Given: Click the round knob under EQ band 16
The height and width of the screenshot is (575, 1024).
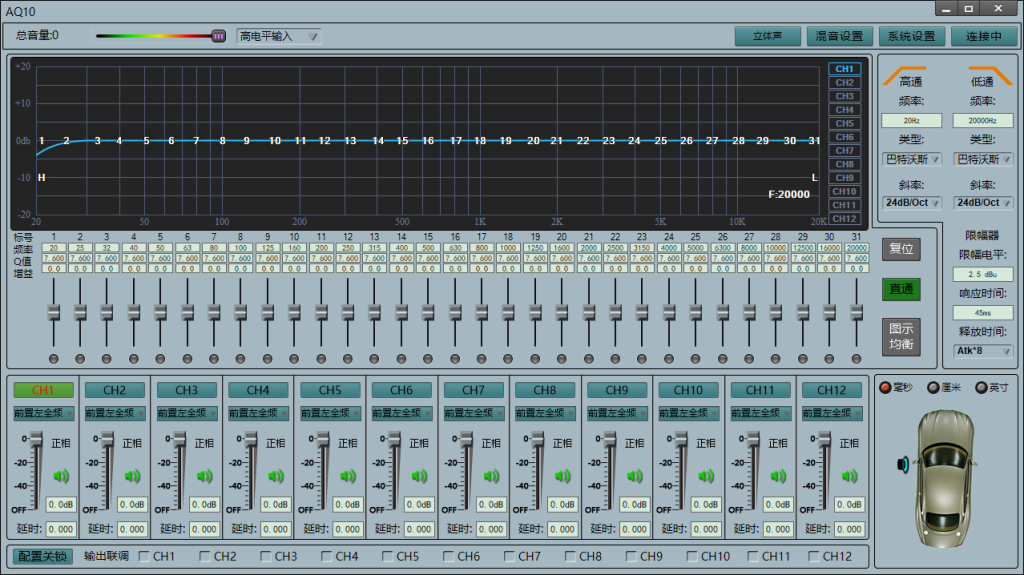Looking at the screenshot, I should pyautogui.click(x=455, y=359).
